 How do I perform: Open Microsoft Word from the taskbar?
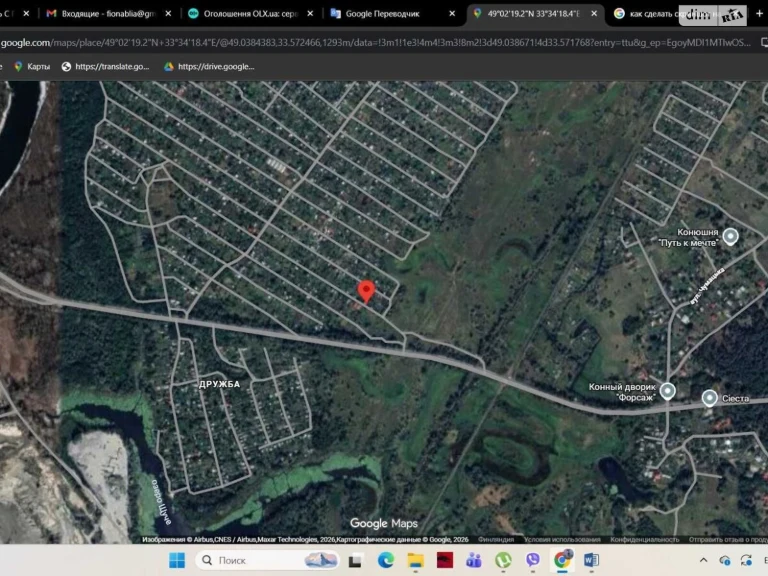pyautogui.click(x=591, y=560)
